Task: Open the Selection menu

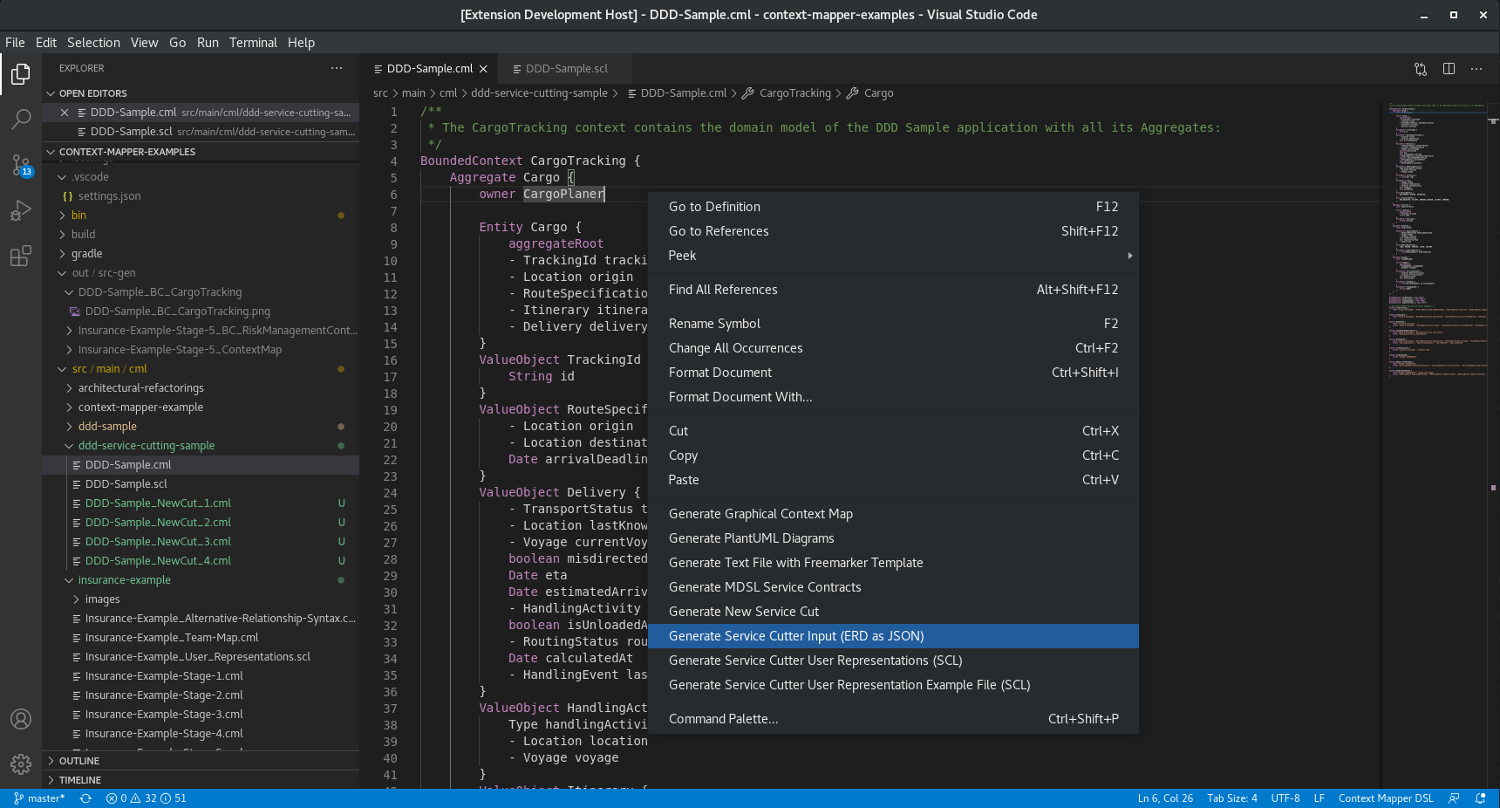Action: coord(94,43)
